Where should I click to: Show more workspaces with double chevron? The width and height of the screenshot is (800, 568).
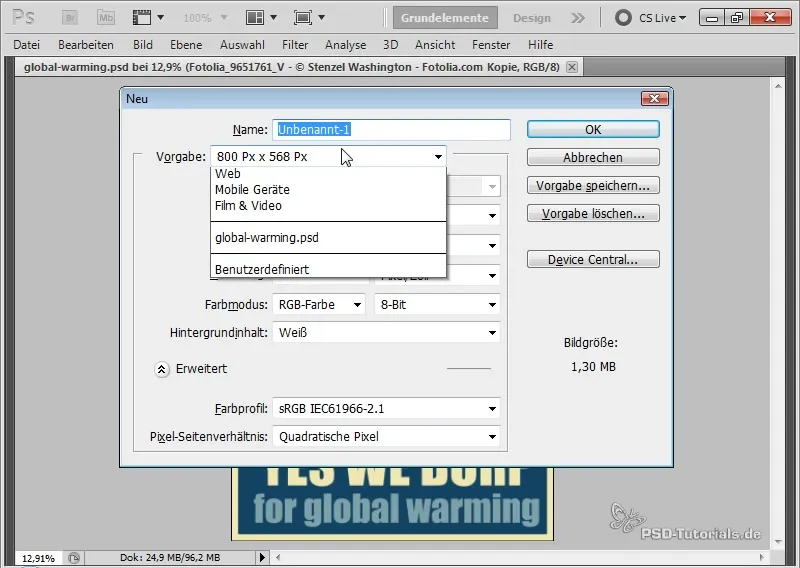point(578,18)
